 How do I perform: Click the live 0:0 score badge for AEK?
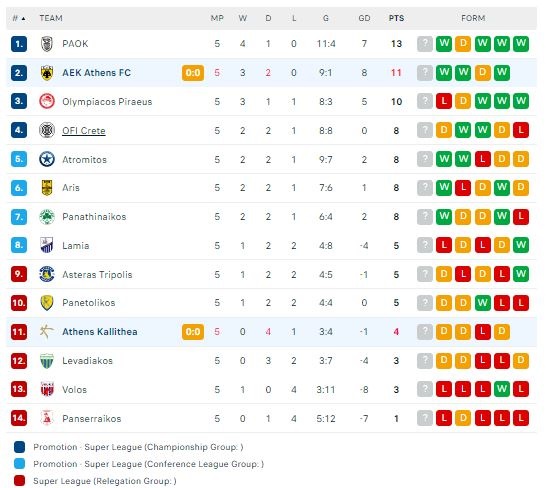coord(193,73)
